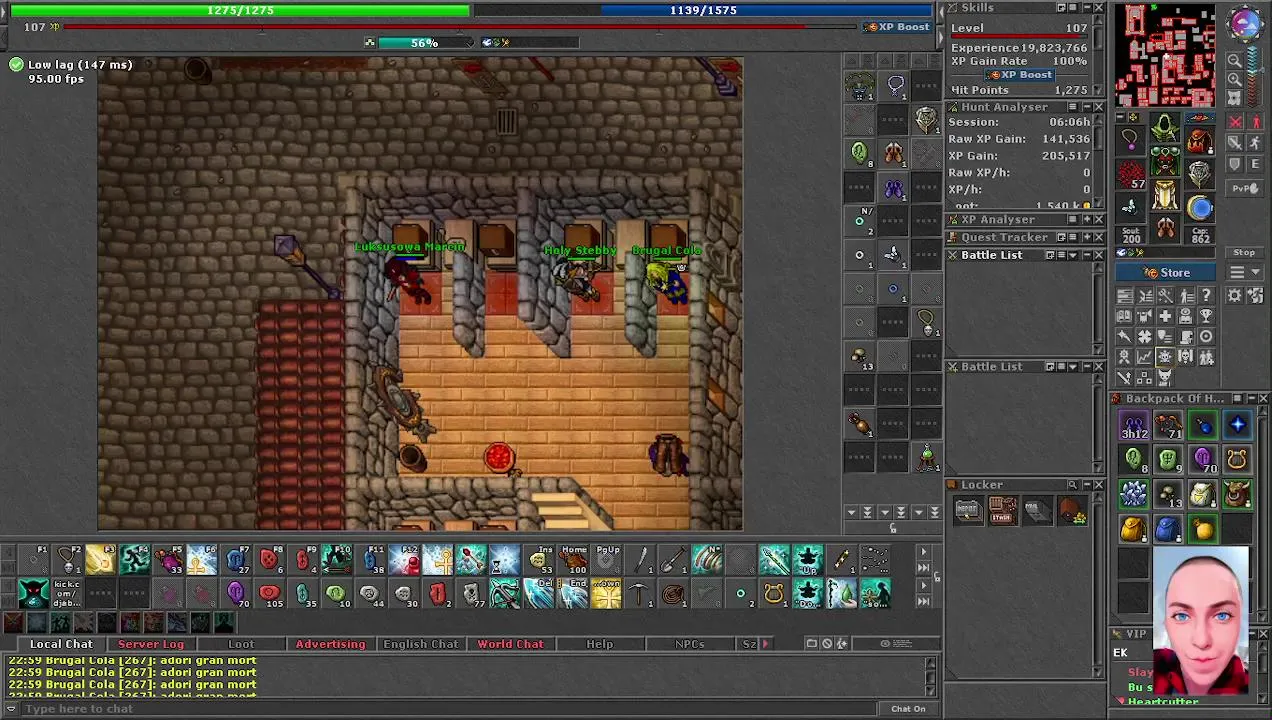
Task: Open the options gear icon
Action: point(1235,295)
